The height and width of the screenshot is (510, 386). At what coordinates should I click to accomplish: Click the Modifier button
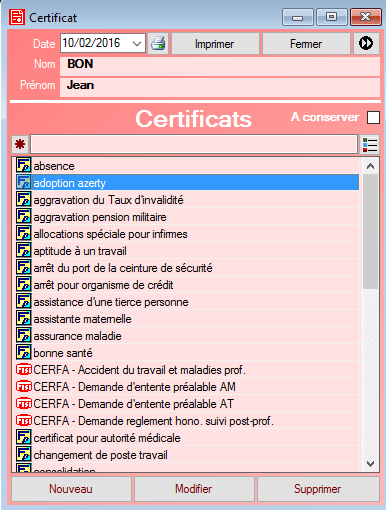point(194,489)
